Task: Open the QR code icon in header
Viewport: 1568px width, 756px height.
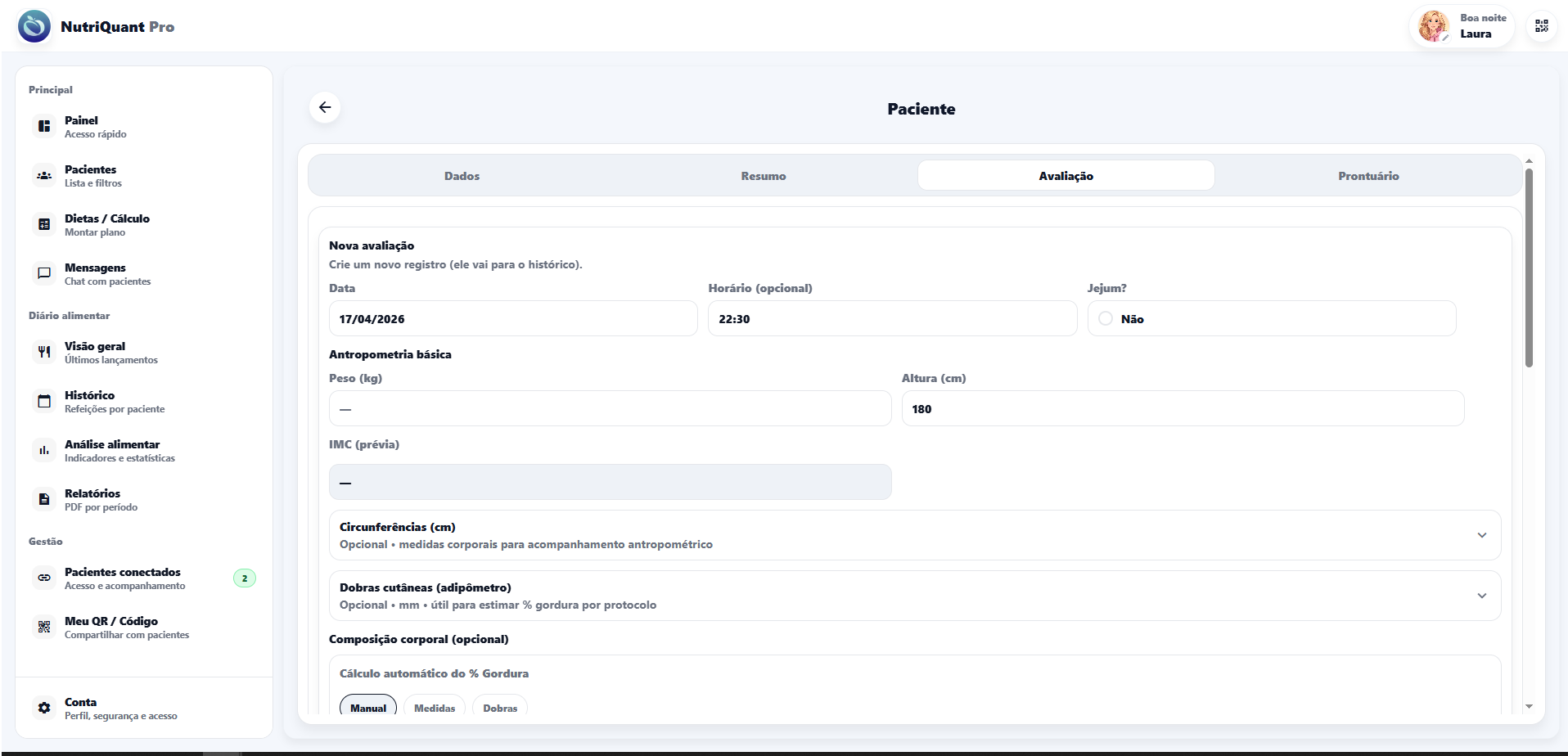Action: coord(1541,26)
